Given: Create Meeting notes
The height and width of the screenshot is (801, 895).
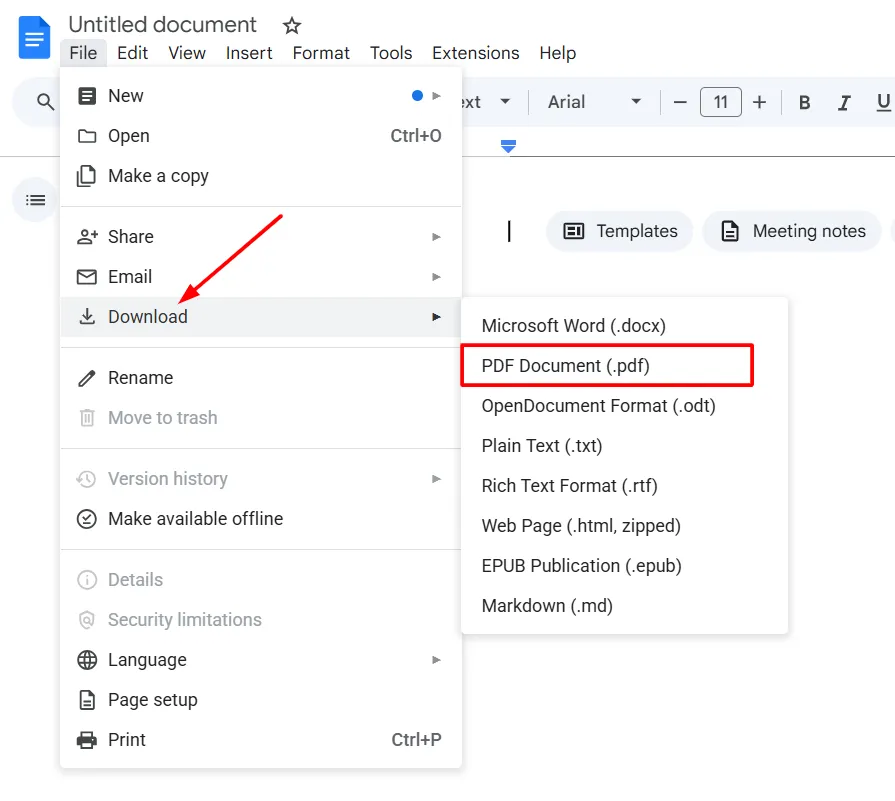Looking at the screenshot, I should (791, 231).
